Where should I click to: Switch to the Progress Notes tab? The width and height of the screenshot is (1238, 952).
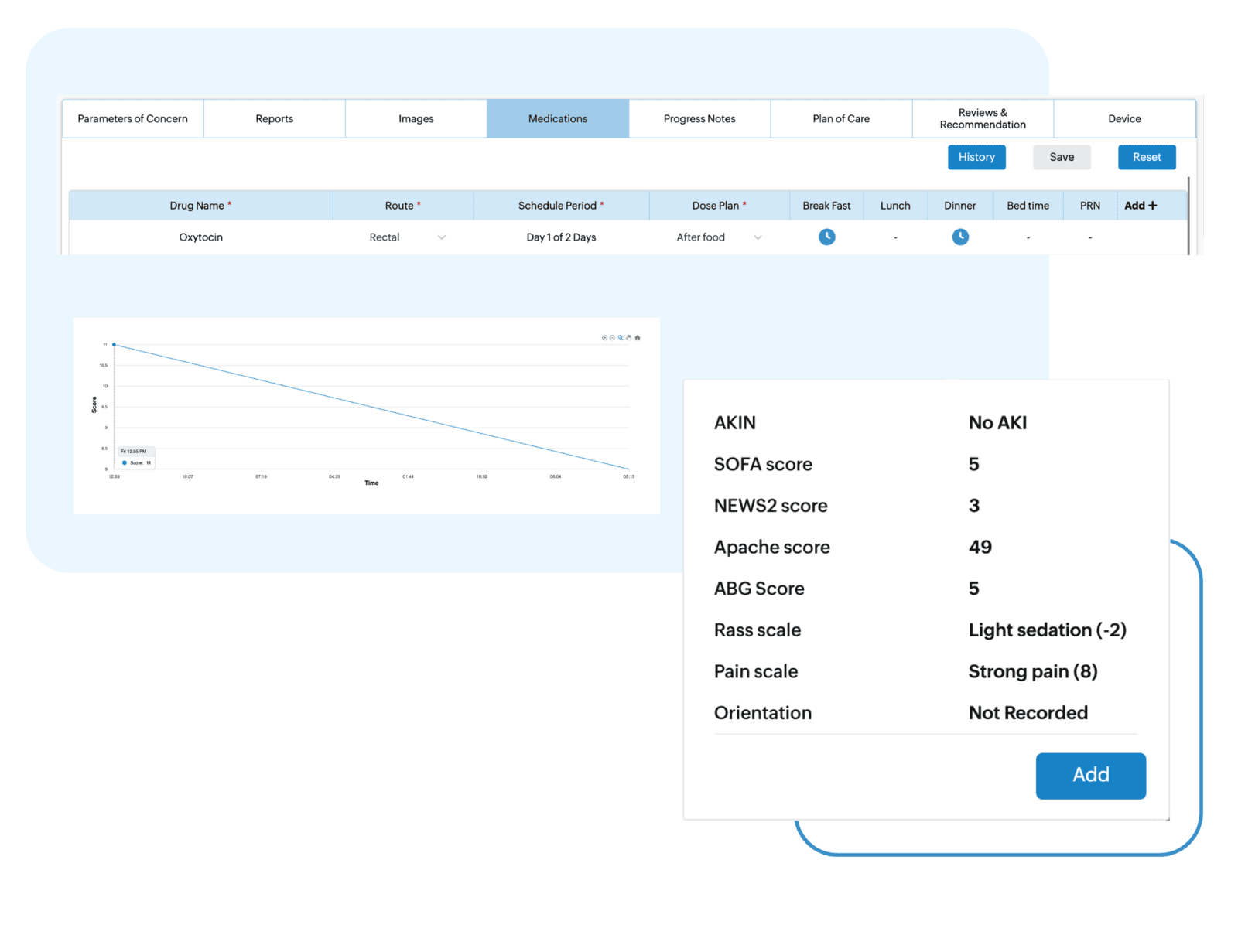coord(699,119)
